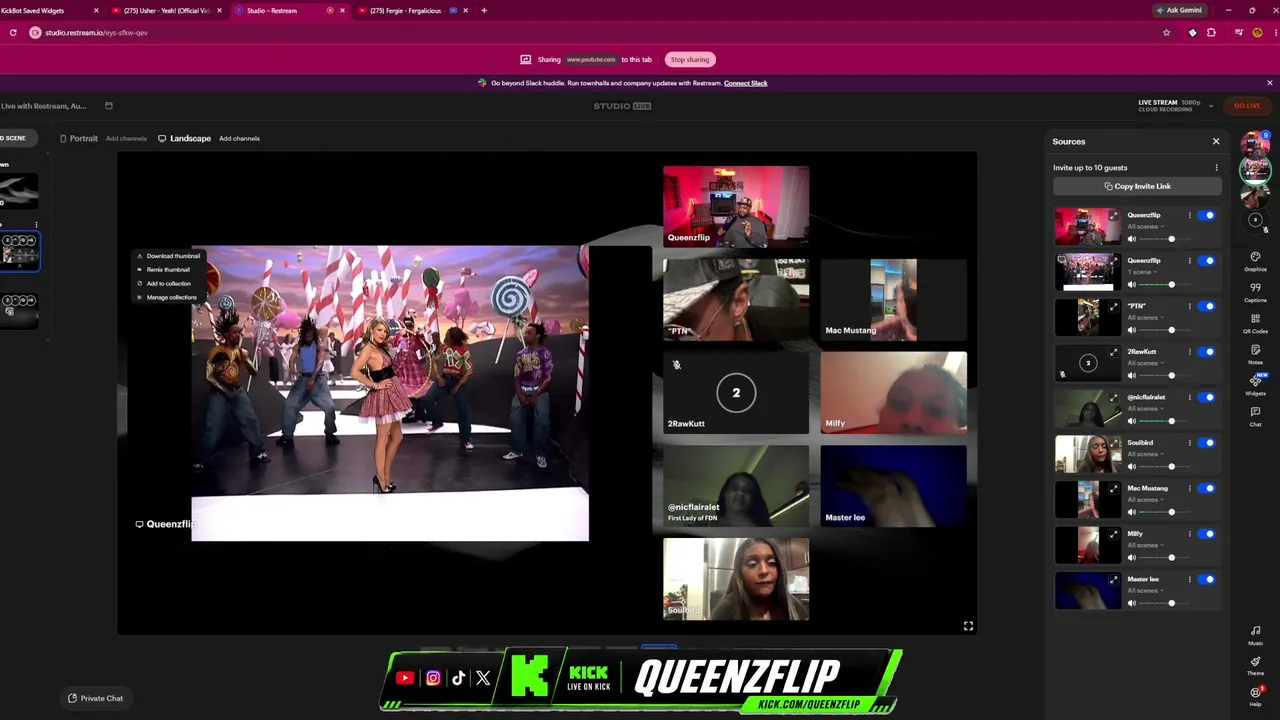1280x720 pixels.
Task: Open the Theme panel
Action: coord(1255,665)
